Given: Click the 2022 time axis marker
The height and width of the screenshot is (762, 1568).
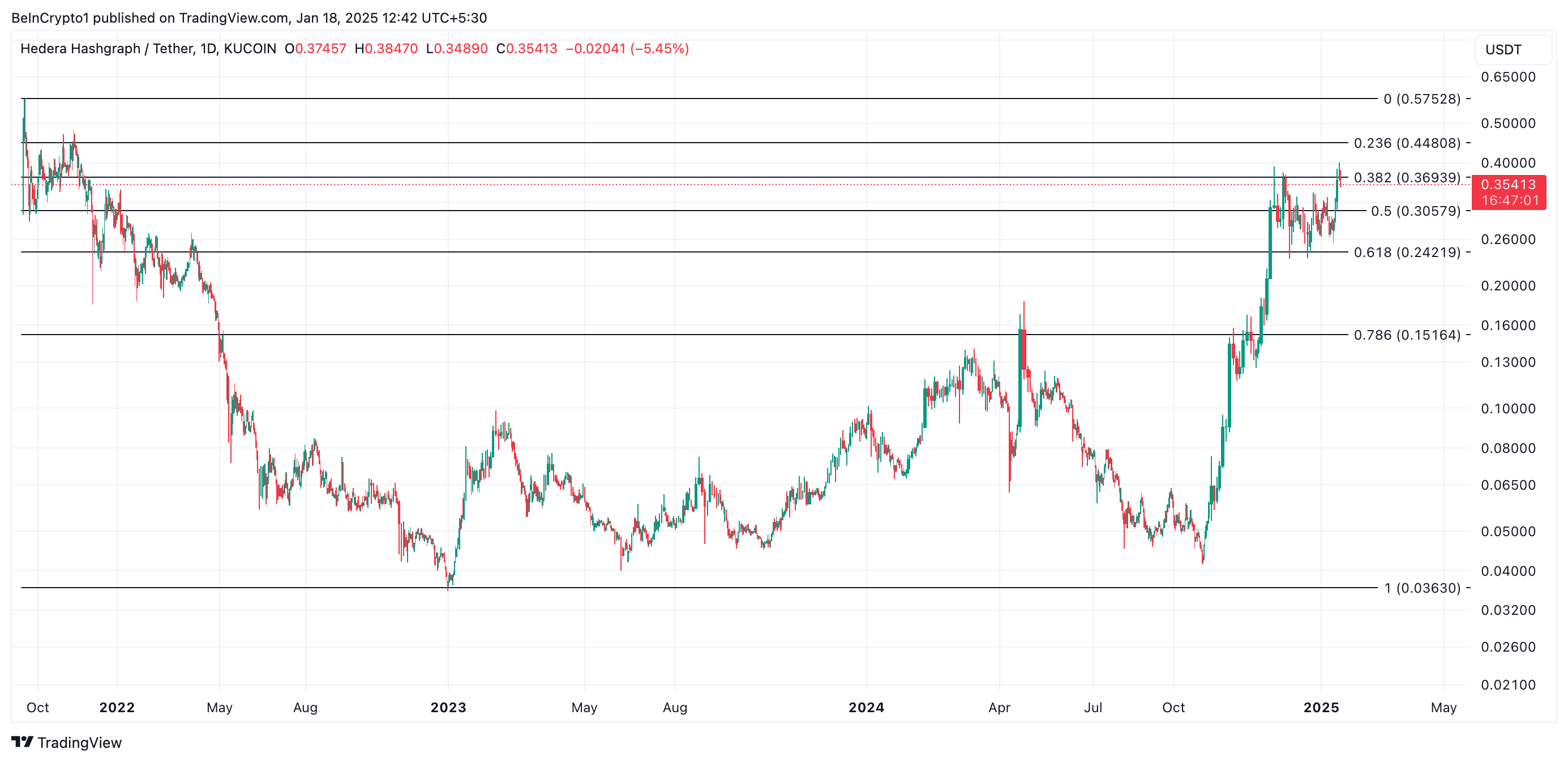Looking at the screenshot, I should [117, 707].
